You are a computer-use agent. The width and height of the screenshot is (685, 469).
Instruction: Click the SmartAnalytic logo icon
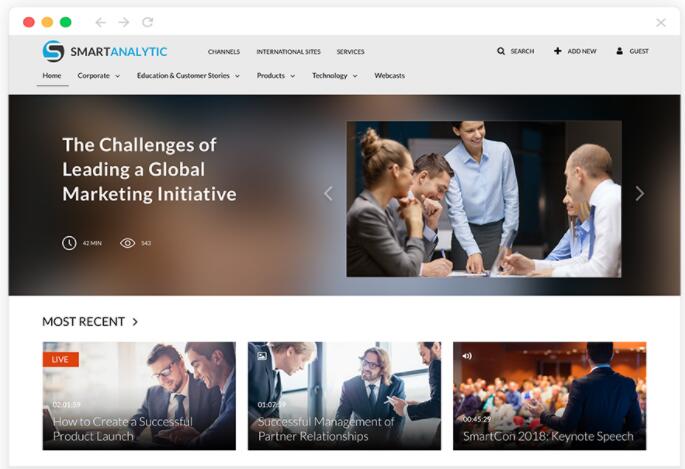(x=53, y=51)
